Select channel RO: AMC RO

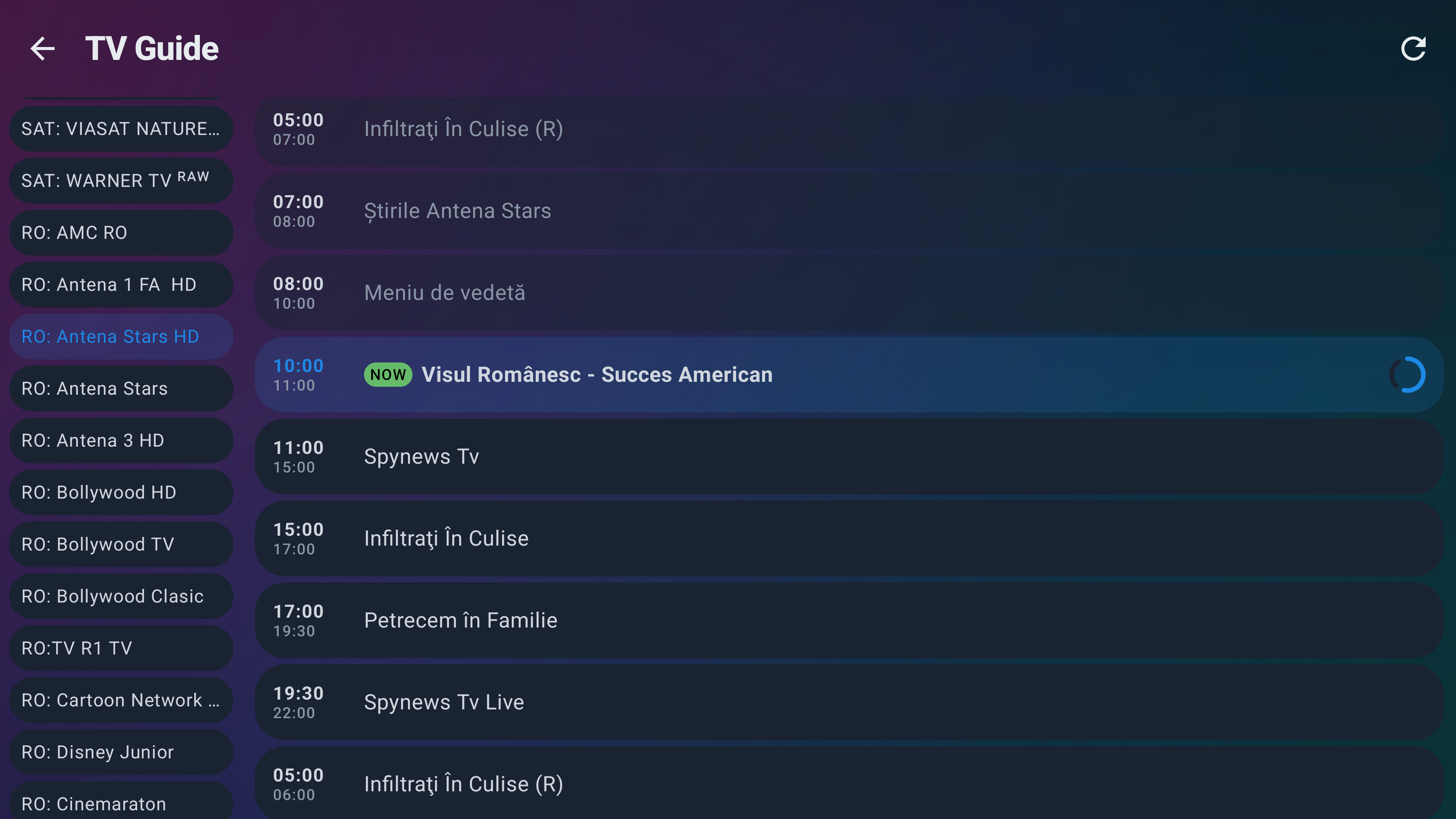coord(121,232)
